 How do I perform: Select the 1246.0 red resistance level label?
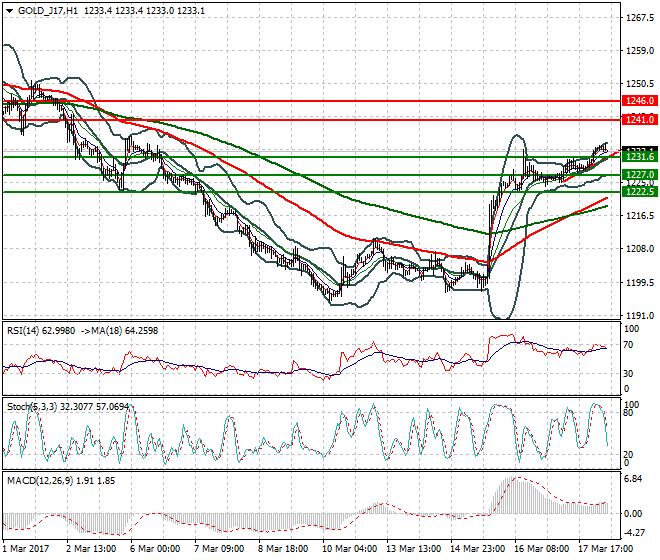click(640, 101)
